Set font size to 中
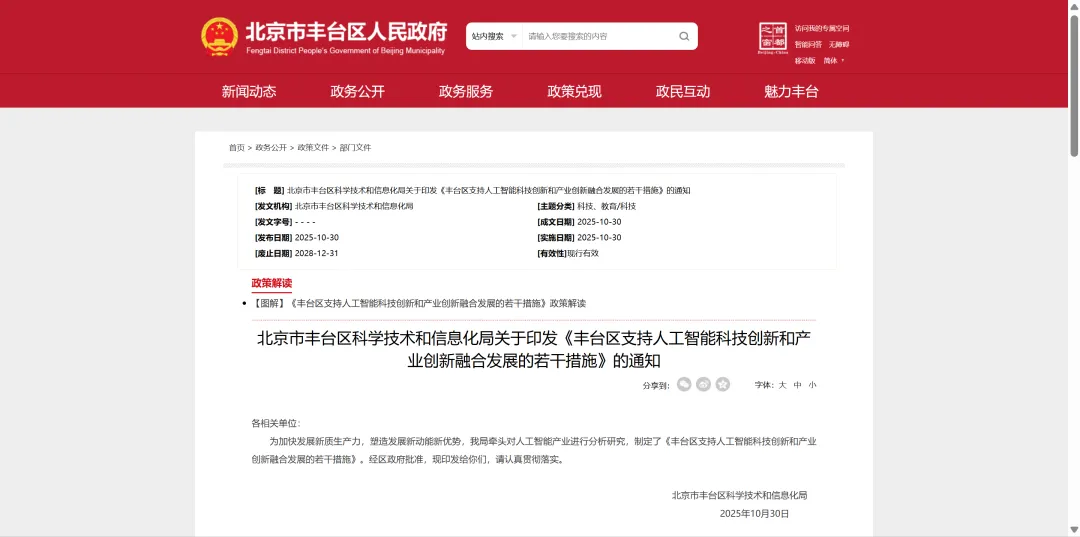Image resolution: width=1080 pixels, height=537 pixels. pyautogui.click(x=798, y=385)
